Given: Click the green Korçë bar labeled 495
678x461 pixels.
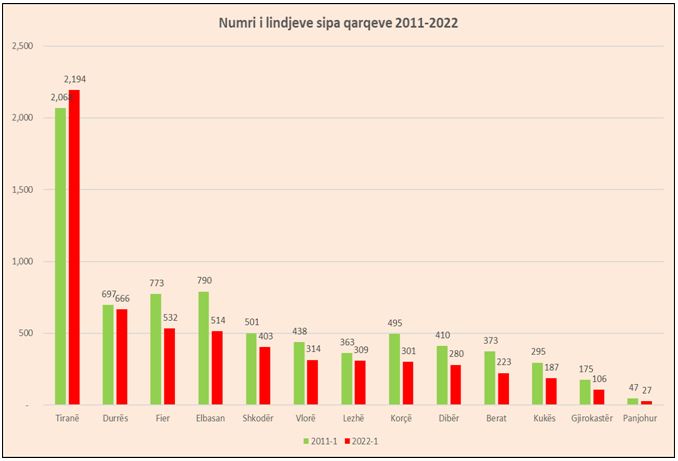Looking at the screenshot, I should (x=395, y=369).
